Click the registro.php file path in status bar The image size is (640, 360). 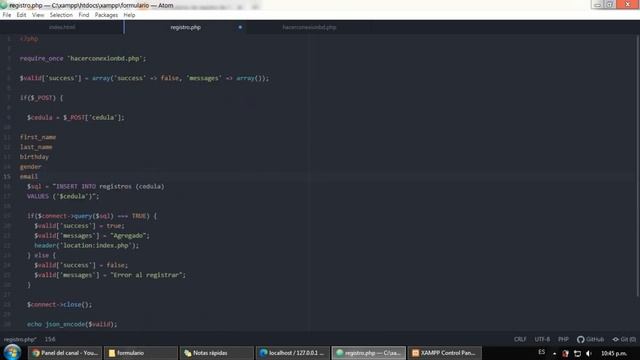click(x=20, y=339)
